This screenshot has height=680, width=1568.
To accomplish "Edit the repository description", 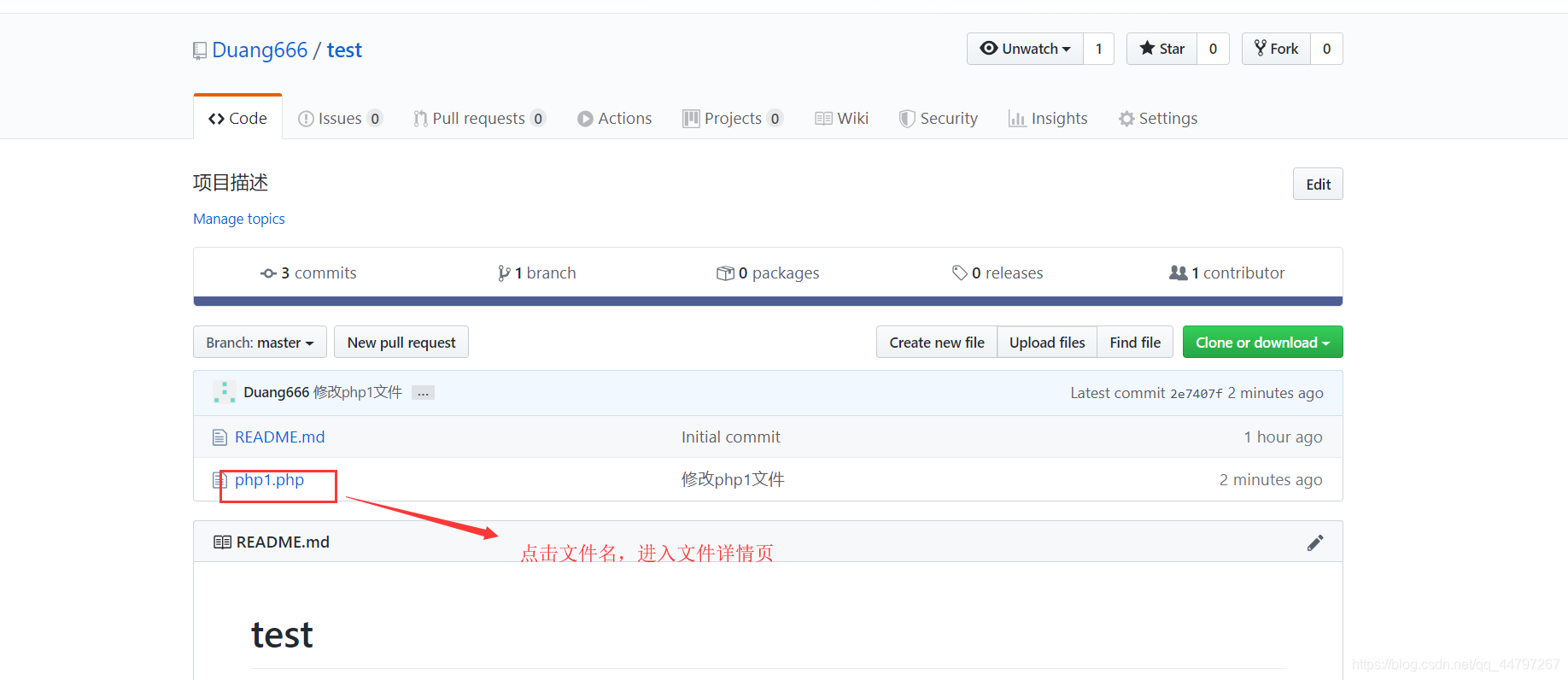I will [x=1318, y=184].
